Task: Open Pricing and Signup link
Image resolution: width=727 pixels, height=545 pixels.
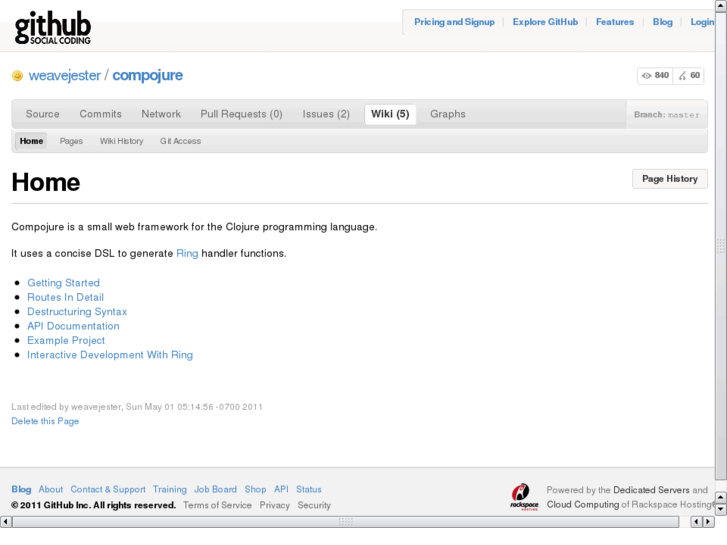Action: 454,22
